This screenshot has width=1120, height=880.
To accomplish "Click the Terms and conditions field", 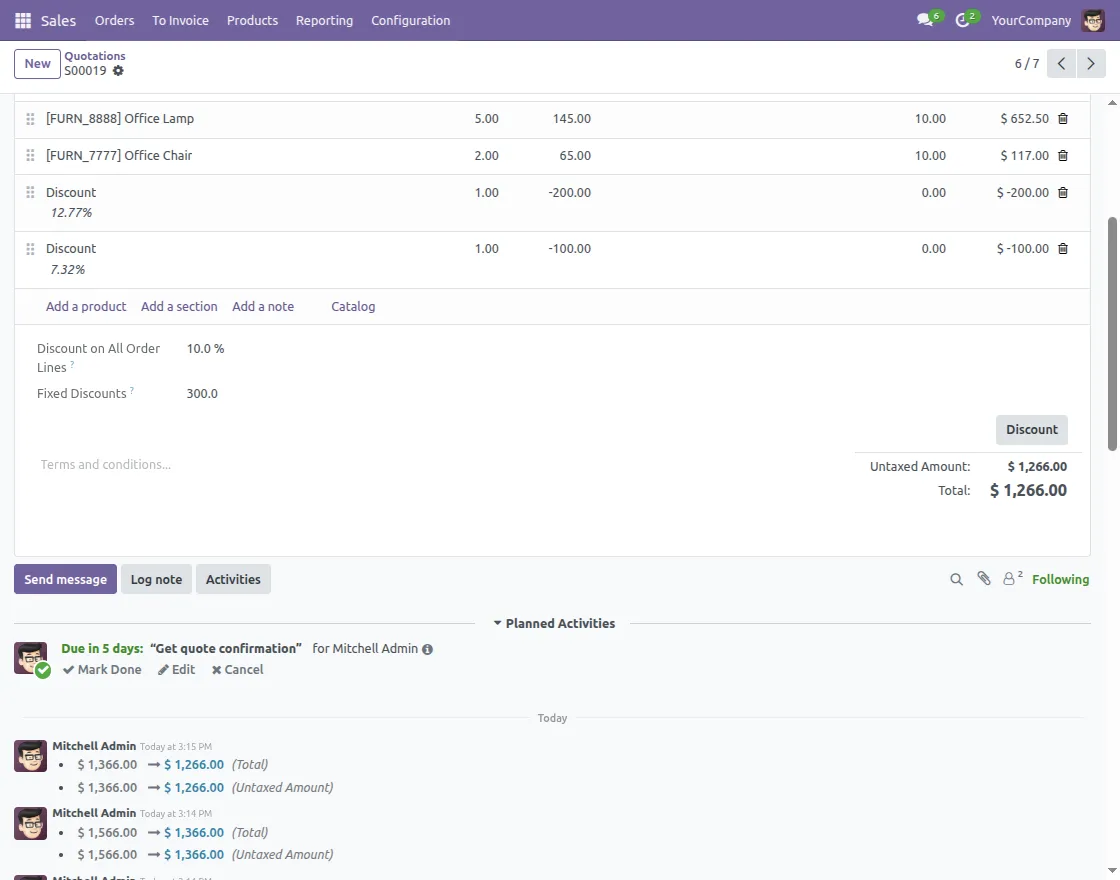I will (x=105, y=465).
